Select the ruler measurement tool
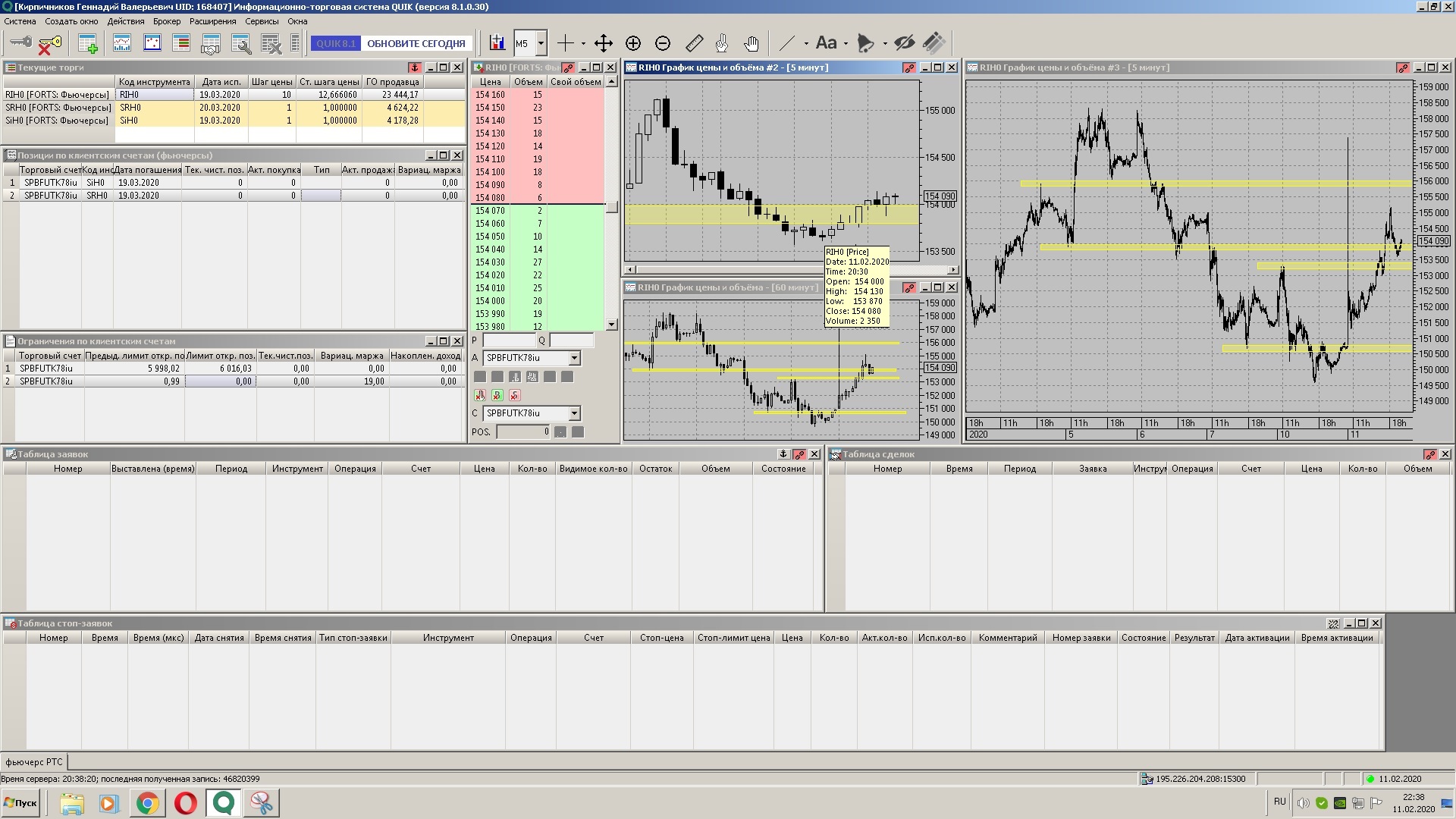 coord(694,43)
